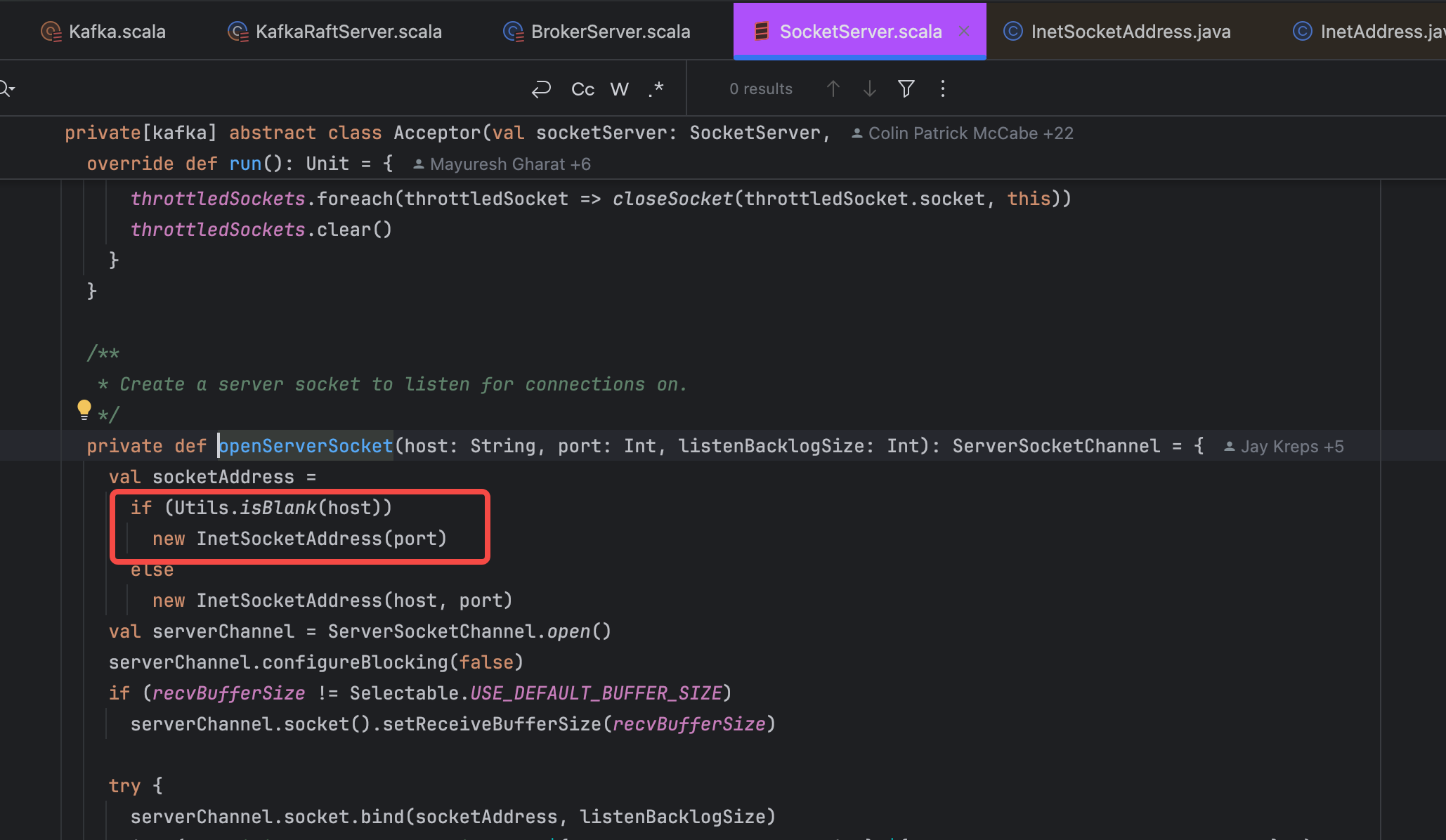The width and height of the screenshot is (1446, 840).
Task: Click the newline icon in search bar
Action: (x=541, y=89)
